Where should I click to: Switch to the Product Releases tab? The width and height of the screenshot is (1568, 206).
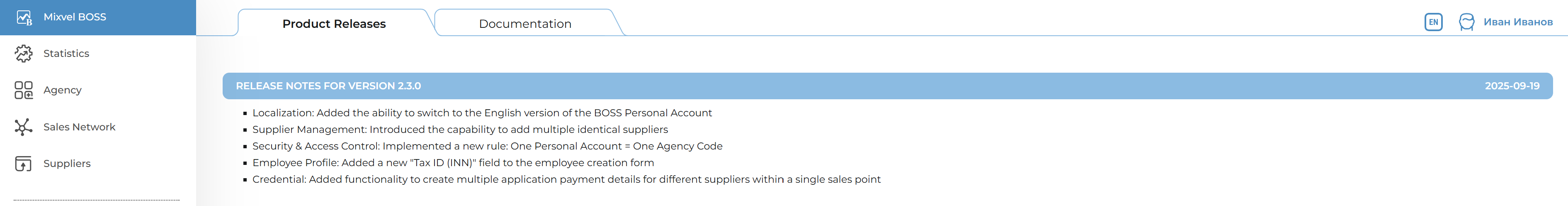(334, 24)
